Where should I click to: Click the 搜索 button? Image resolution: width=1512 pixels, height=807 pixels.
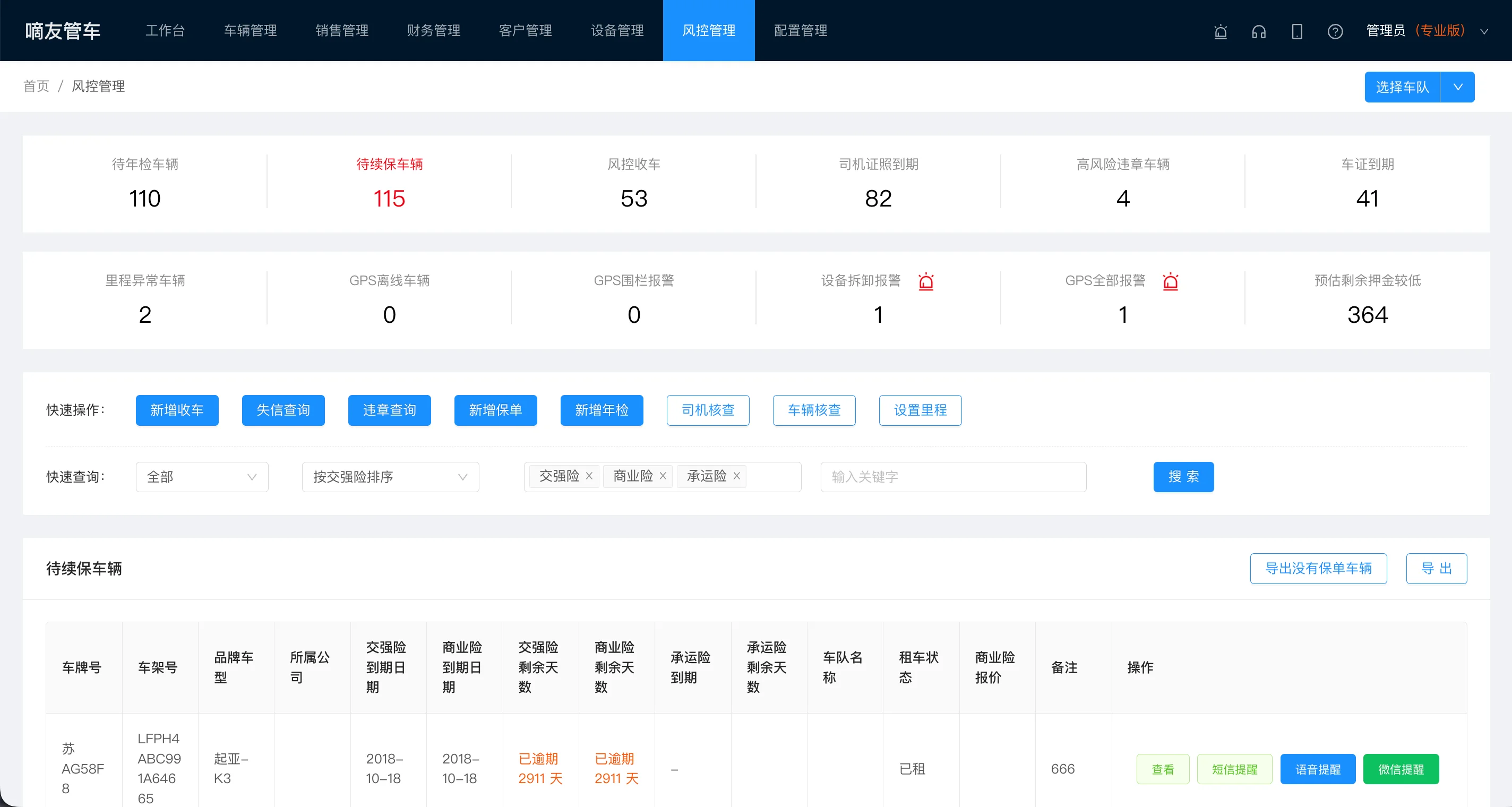(1183, 477)
